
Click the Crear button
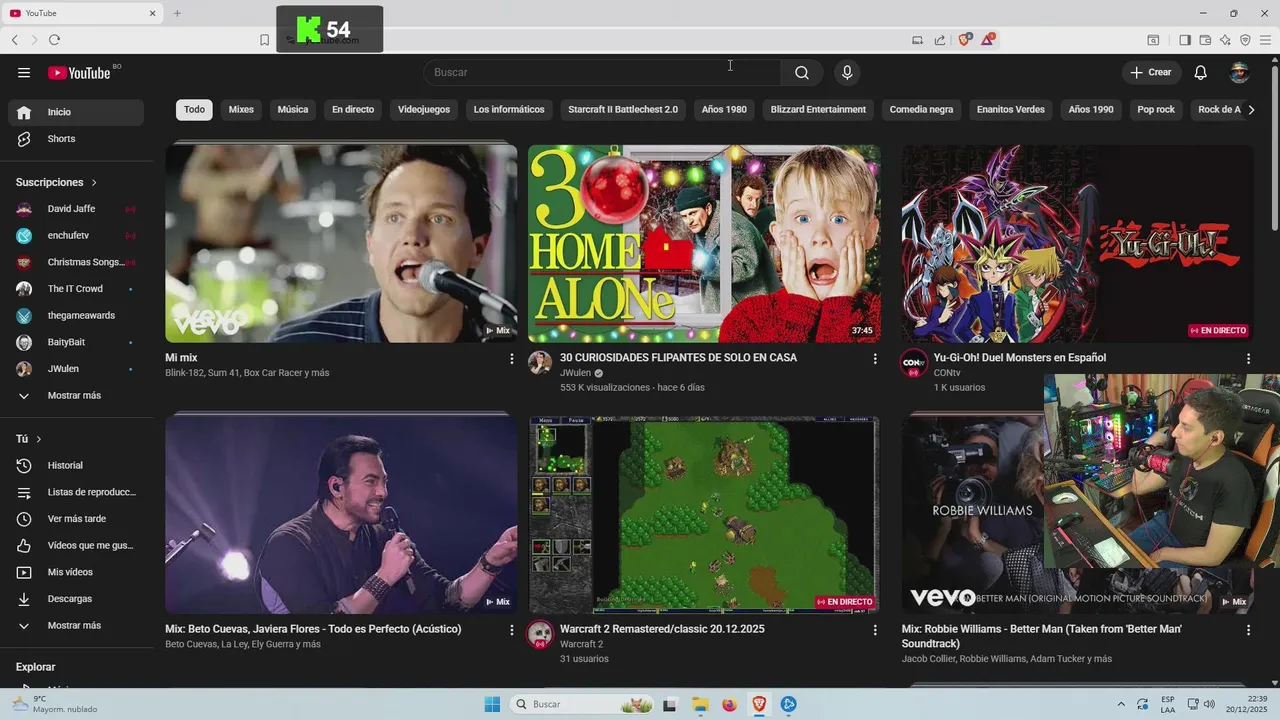[x=1151, y=72]
